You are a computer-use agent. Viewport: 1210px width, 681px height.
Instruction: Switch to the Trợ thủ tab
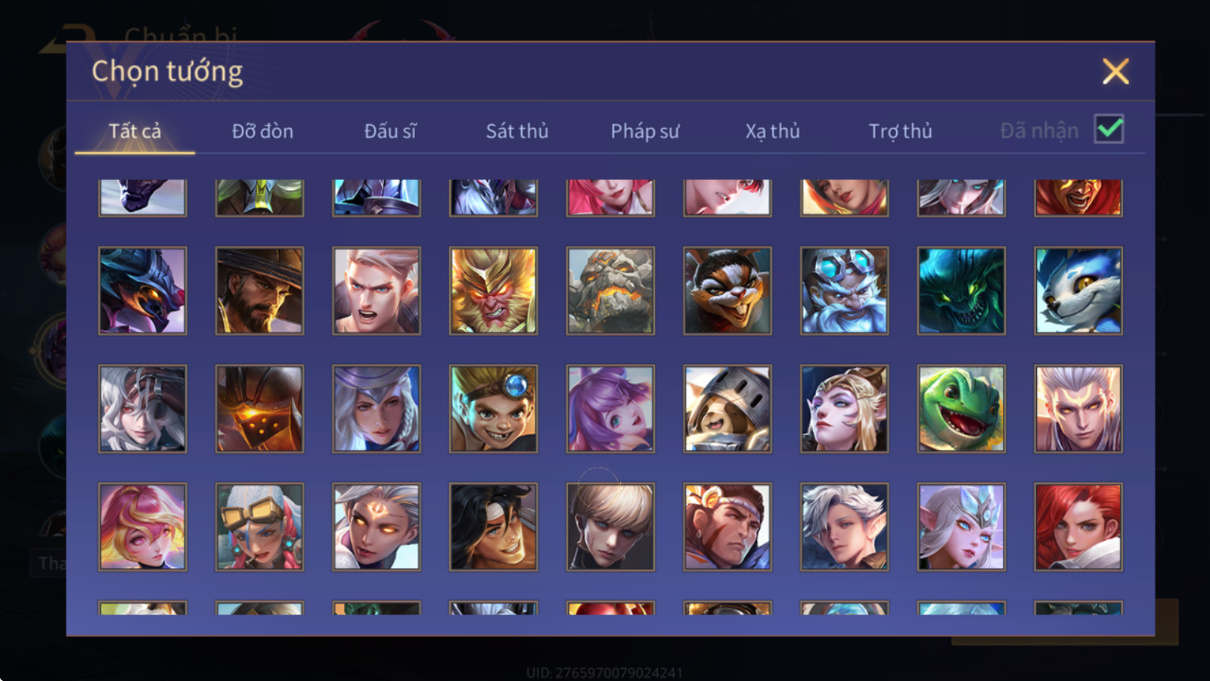tap(900, 131)
